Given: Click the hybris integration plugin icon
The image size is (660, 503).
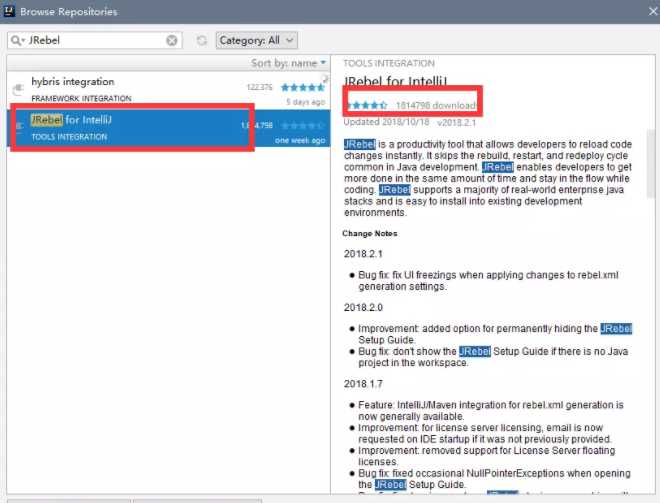Looking at the screenshot, I should [18, 89].
